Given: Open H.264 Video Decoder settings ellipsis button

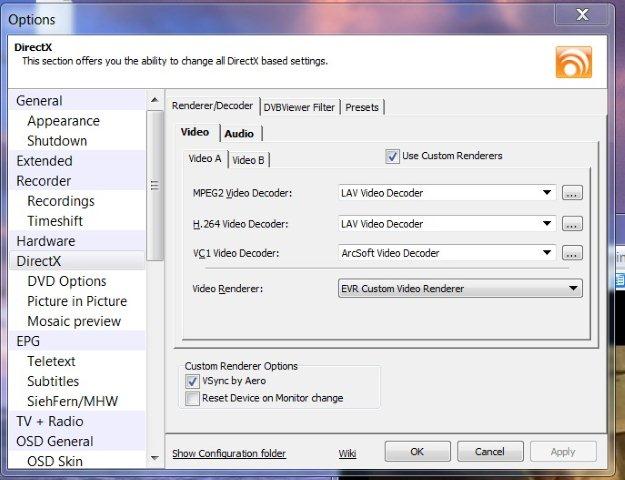Looking at the screenshot, I should [x=572, y=224].
